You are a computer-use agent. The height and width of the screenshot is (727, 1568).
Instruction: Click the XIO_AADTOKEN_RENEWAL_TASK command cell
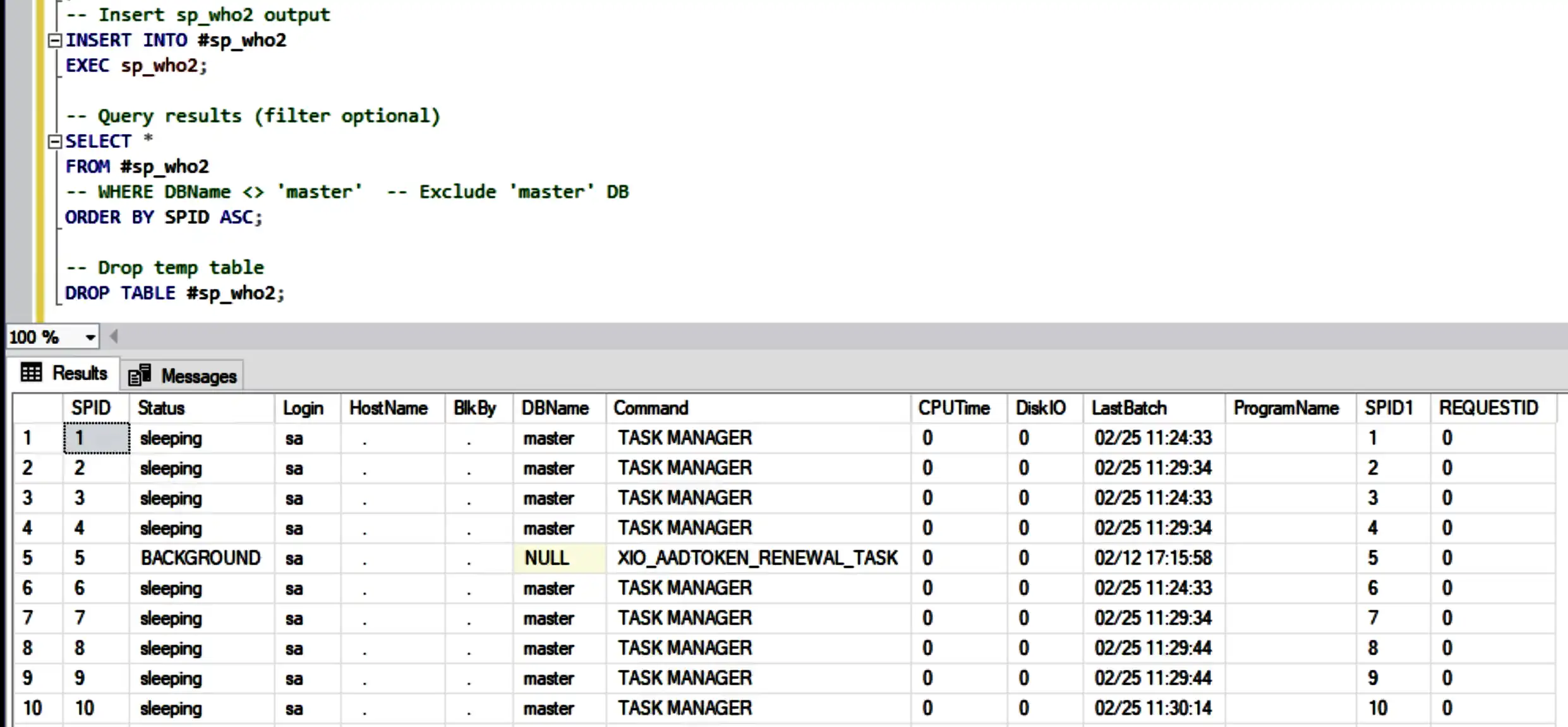(x=758, y=558)
